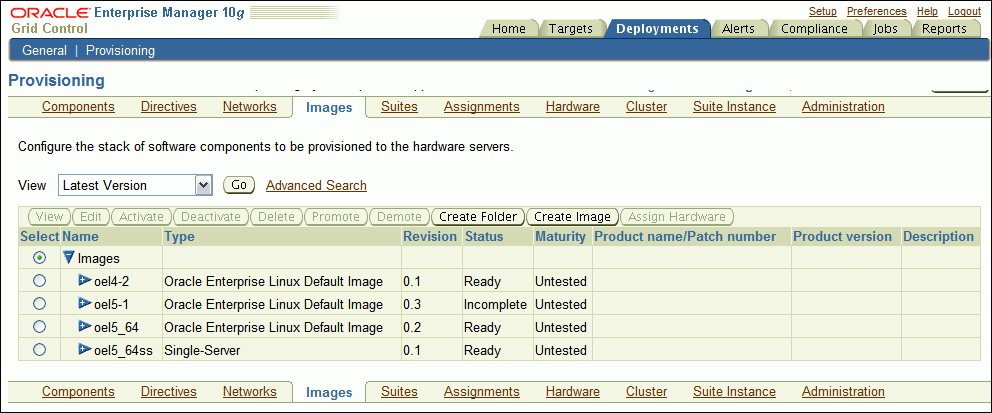Expand the oel5_64 image node
Viewport: 992px width, 413px height.
pyautogui.click(x=85, y=326)
